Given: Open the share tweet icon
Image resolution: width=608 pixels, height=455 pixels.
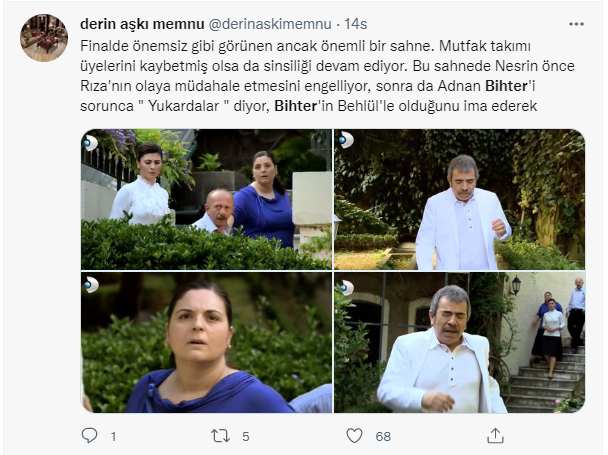Looking at the screenshot, I should pyautogui.click(x=495, y=436).
